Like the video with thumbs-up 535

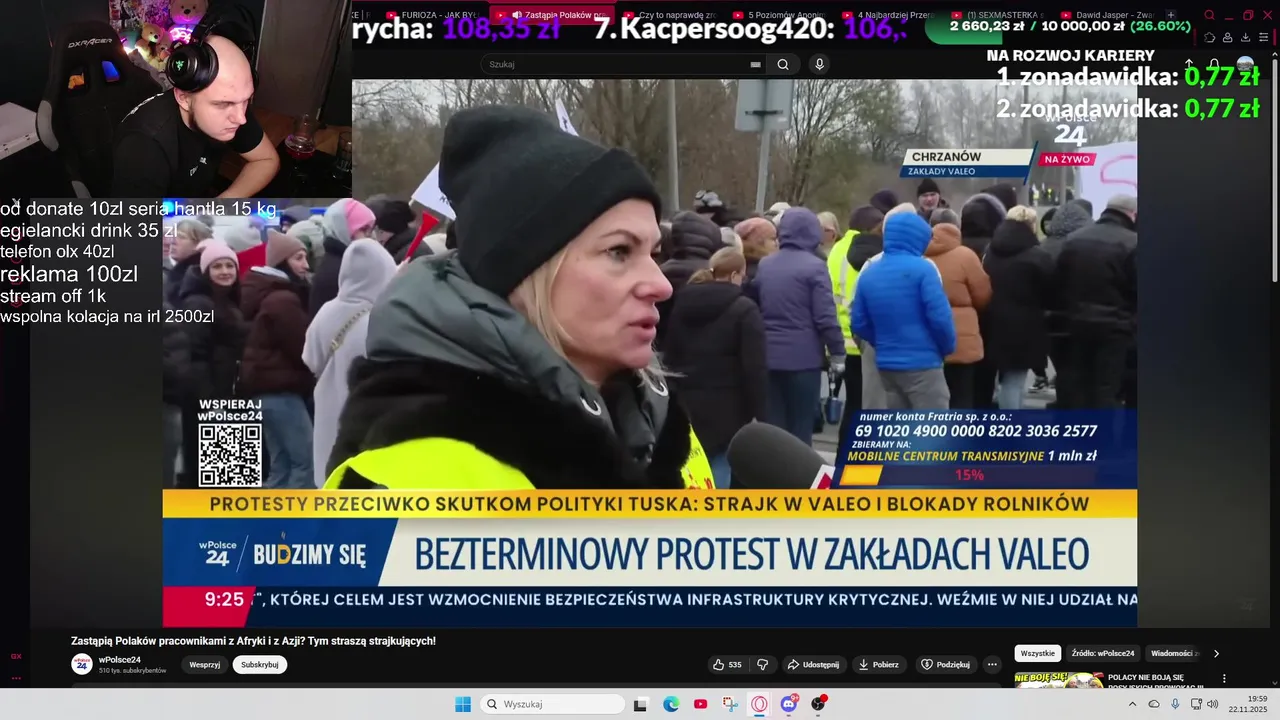coord(727,664)
